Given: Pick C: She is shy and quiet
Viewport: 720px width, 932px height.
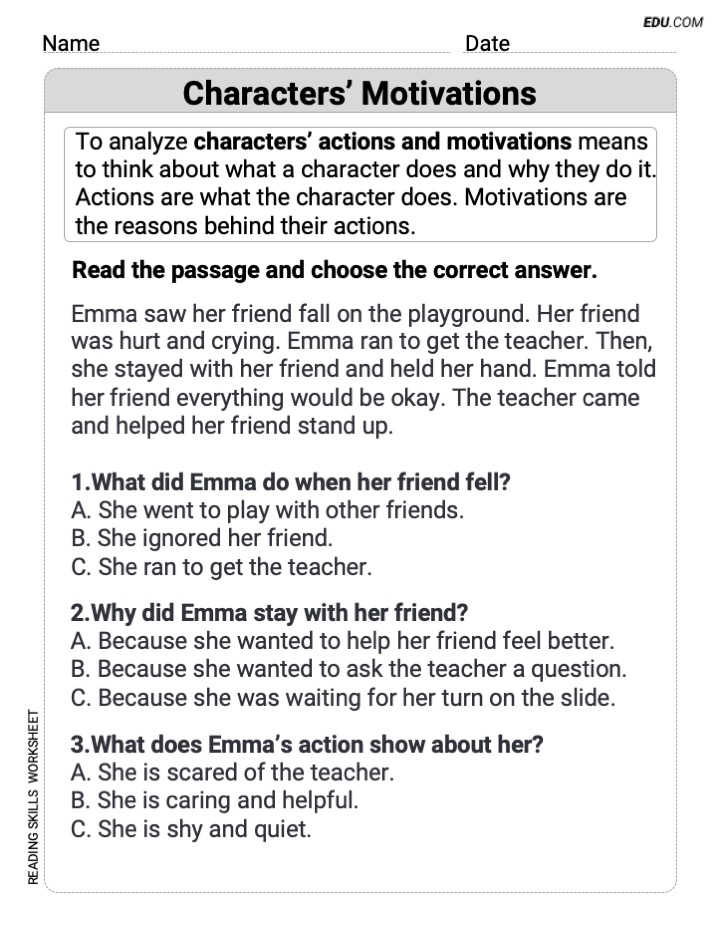Looking at the screenshot, I should point(191,829).
